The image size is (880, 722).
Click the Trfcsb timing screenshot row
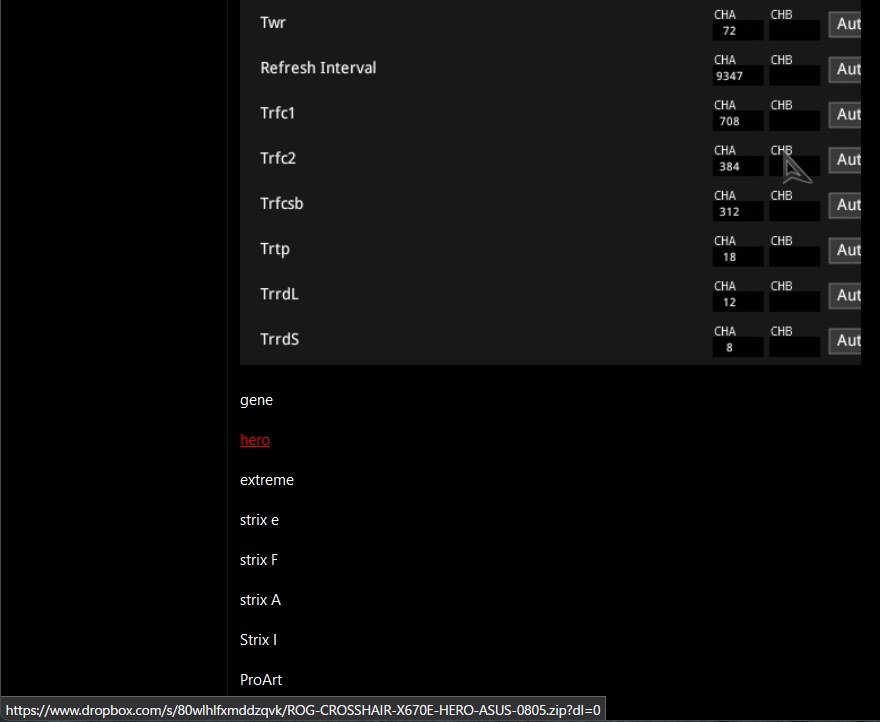[550, 204]
